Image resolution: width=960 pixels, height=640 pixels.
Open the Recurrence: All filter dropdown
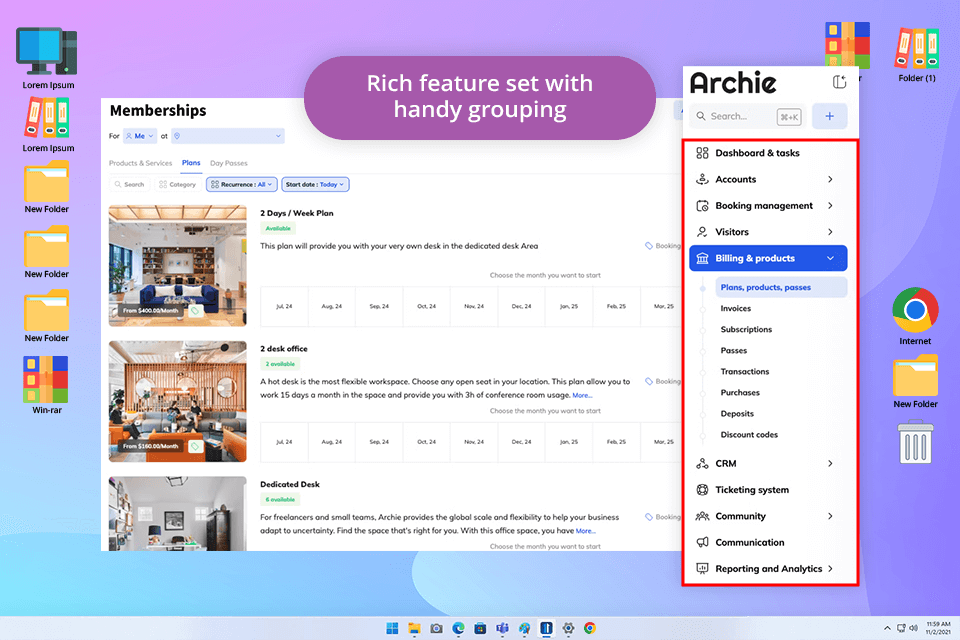[x=242, y=184]
